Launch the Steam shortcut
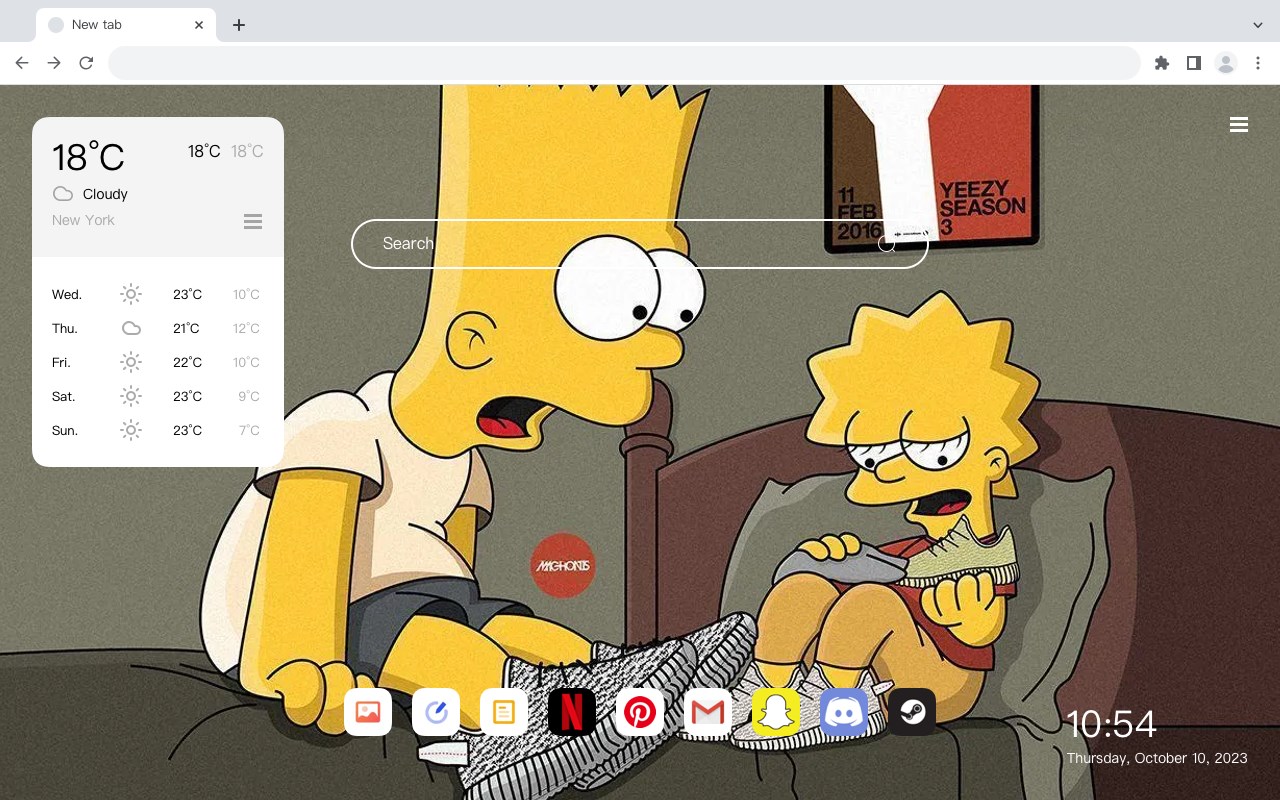The width and height of the screenshot is (1280, 800). (x=912, y=712)
